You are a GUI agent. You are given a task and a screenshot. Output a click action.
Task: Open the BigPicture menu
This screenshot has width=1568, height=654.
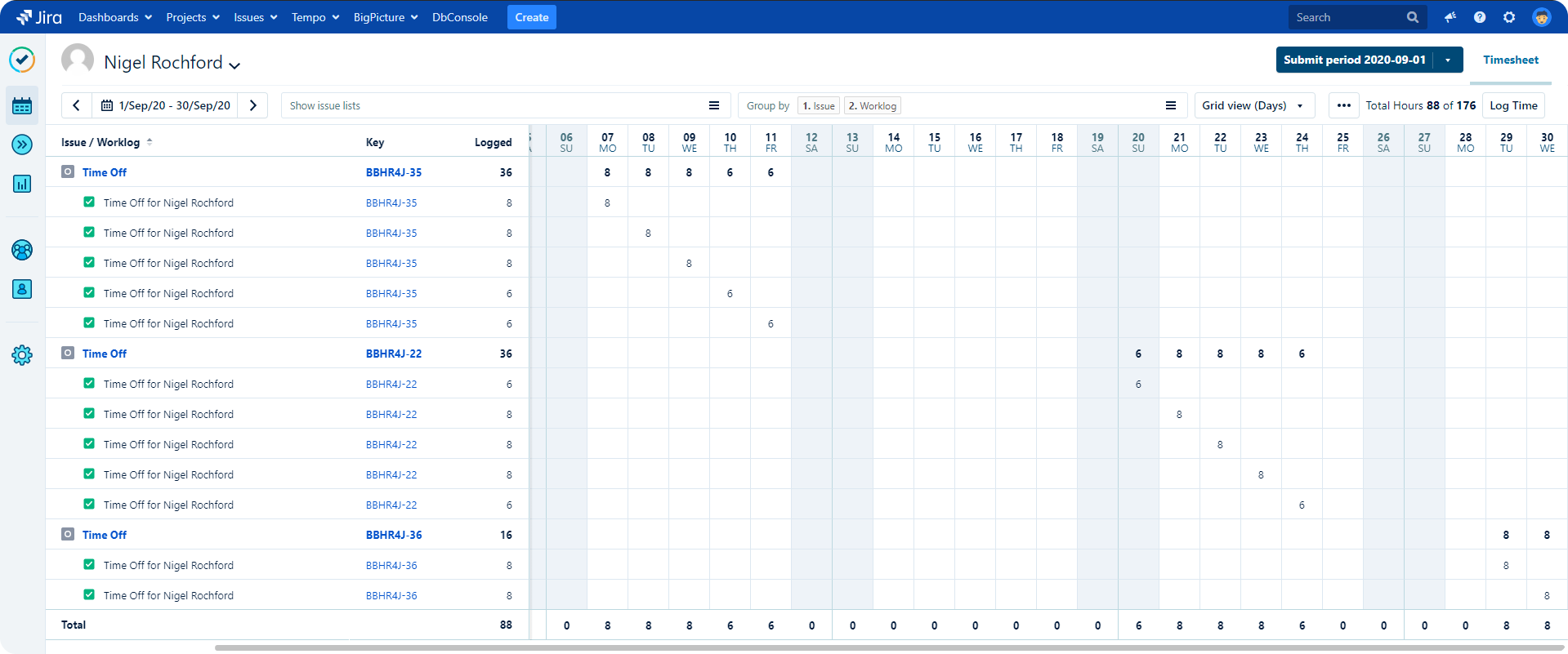tap(385, 17)
